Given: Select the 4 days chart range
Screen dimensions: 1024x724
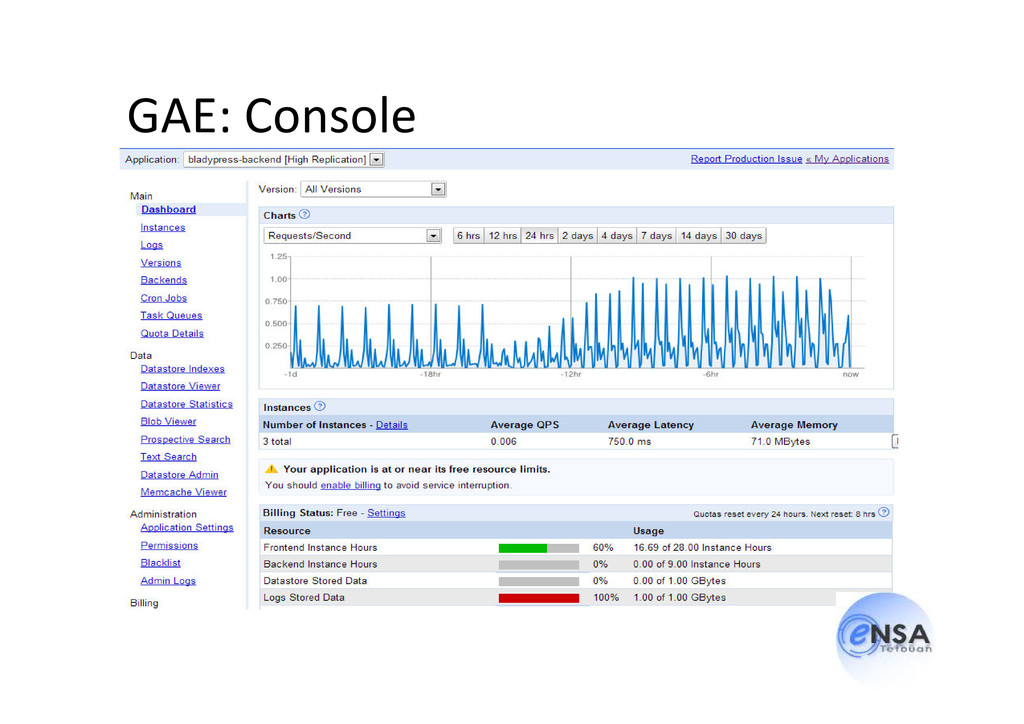Looking at the screenshot, I should point(616,236).
